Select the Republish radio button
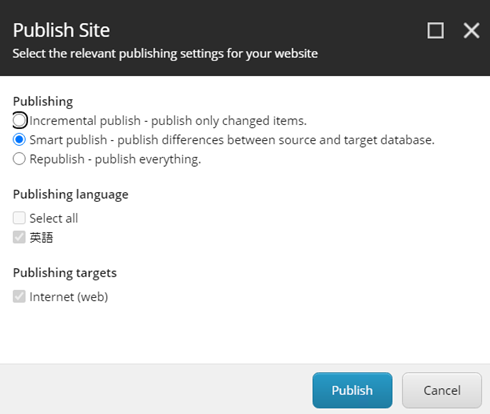This screenshot has height=414, width=490. pos(19,159)
